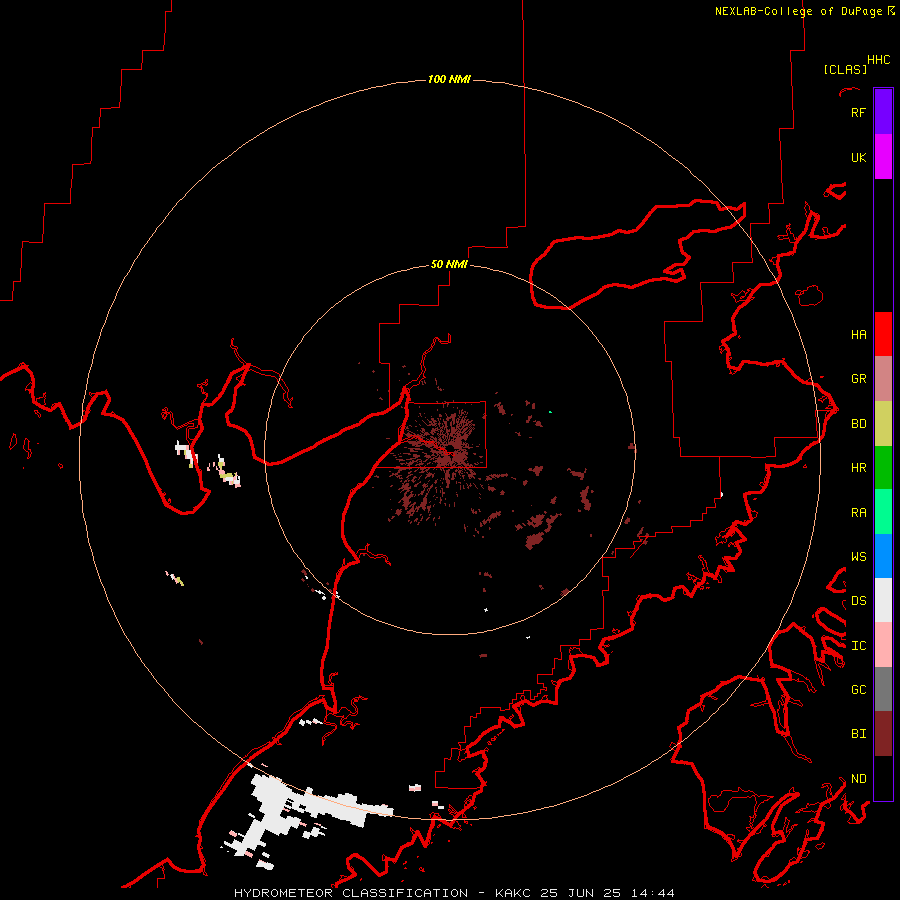Click the brown BI legend swatch
Viewport: 900px width, 900px height.
(x=883, y=734)
